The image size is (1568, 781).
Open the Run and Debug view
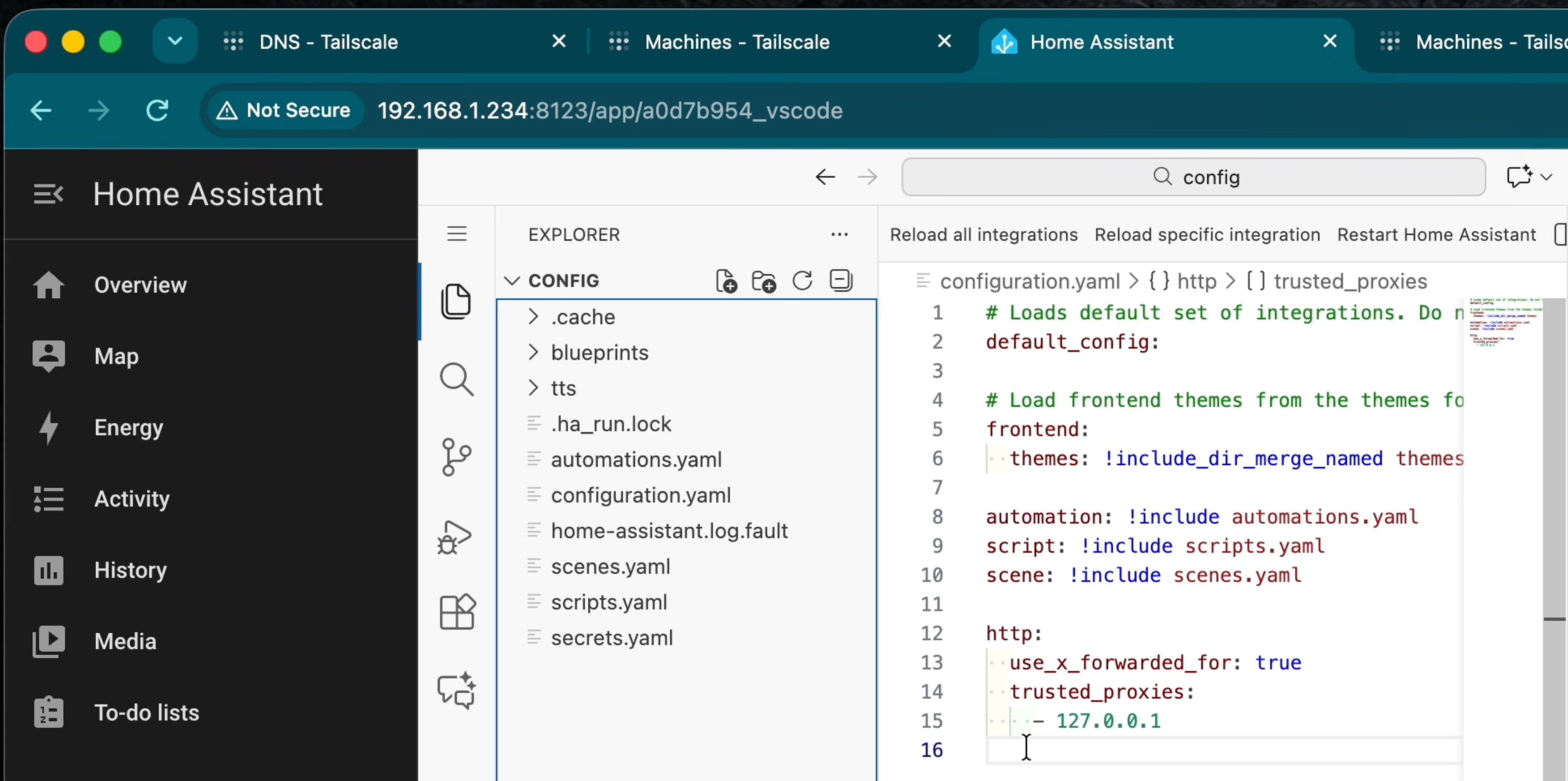(455, 537)
